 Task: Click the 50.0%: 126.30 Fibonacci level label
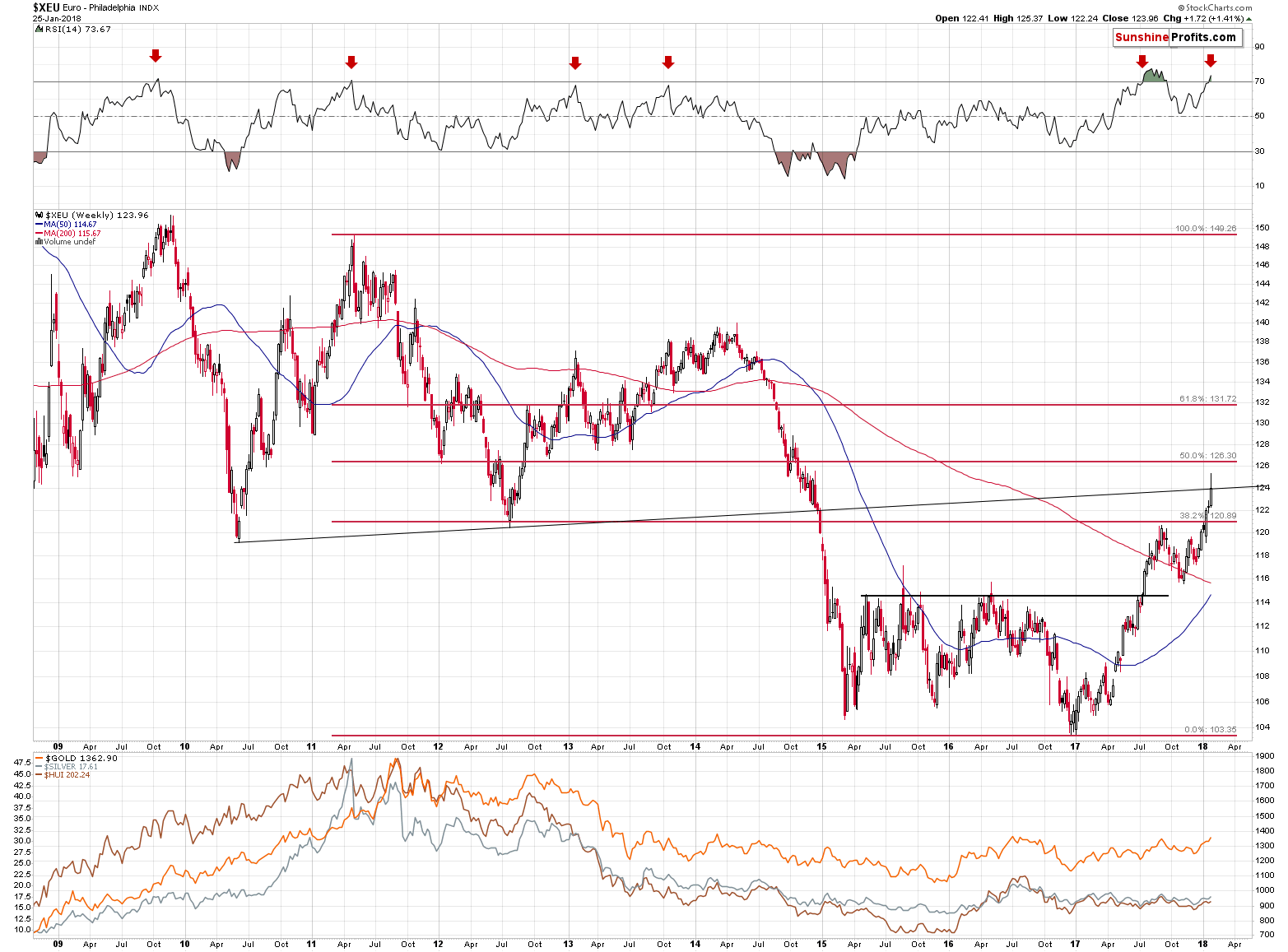pos(1207,455)
